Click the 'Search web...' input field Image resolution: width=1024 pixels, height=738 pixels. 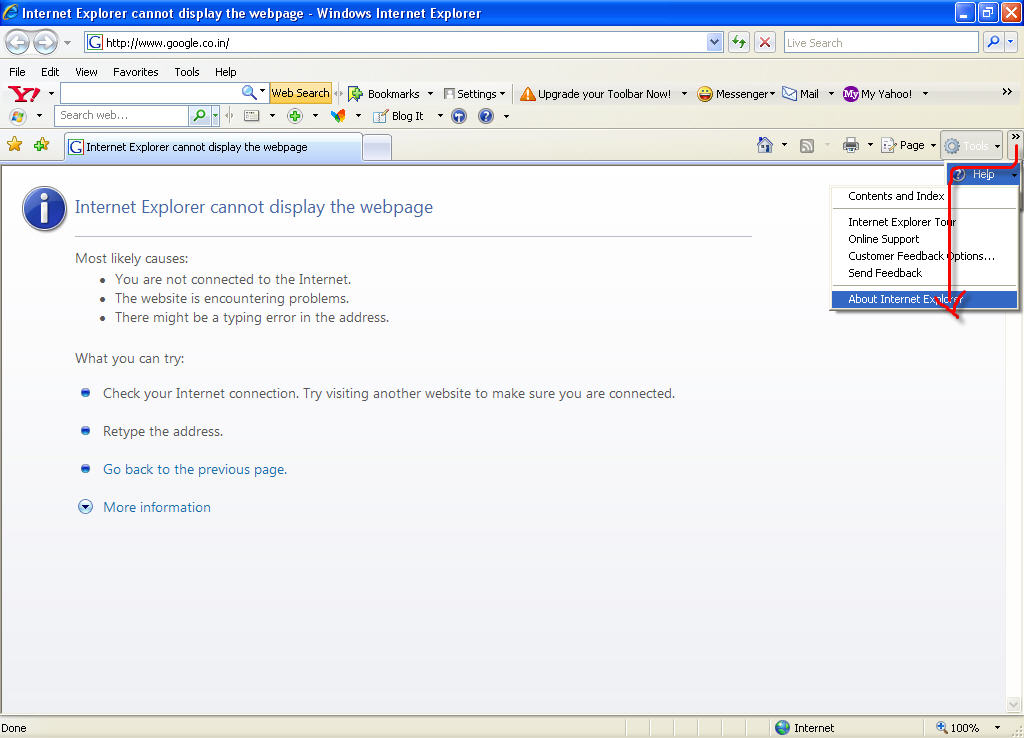coord(123,116)
